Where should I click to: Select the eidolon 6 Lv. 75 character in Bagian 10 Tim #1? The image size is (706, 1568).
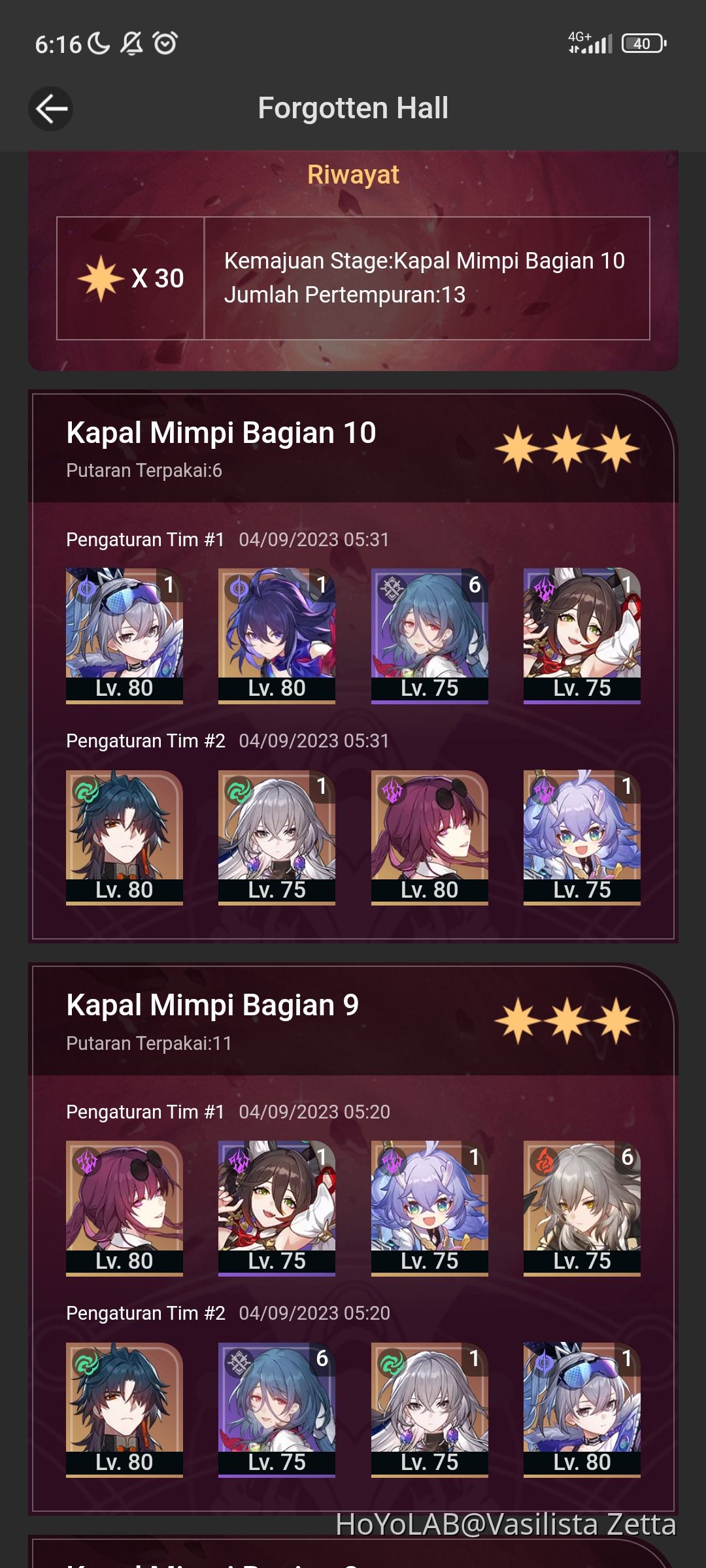coord(429,636)
